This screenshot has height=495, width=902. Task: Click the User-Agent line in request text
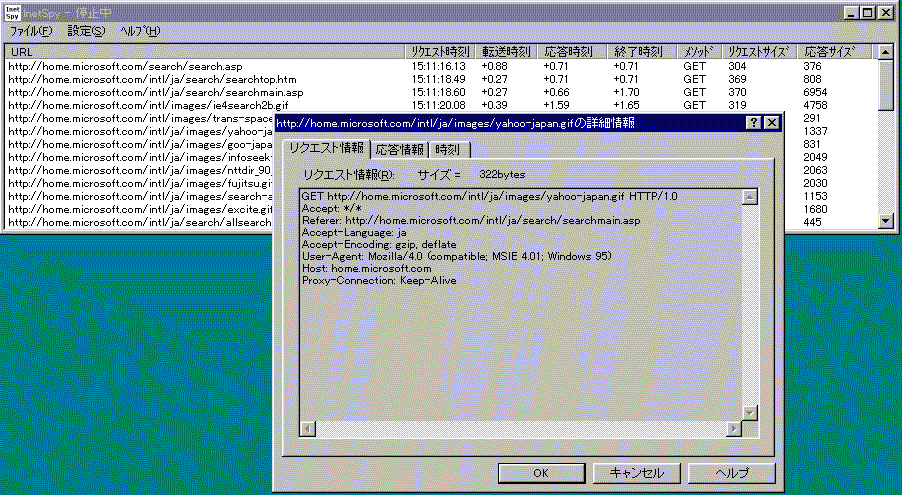click(x=457, y=256)
